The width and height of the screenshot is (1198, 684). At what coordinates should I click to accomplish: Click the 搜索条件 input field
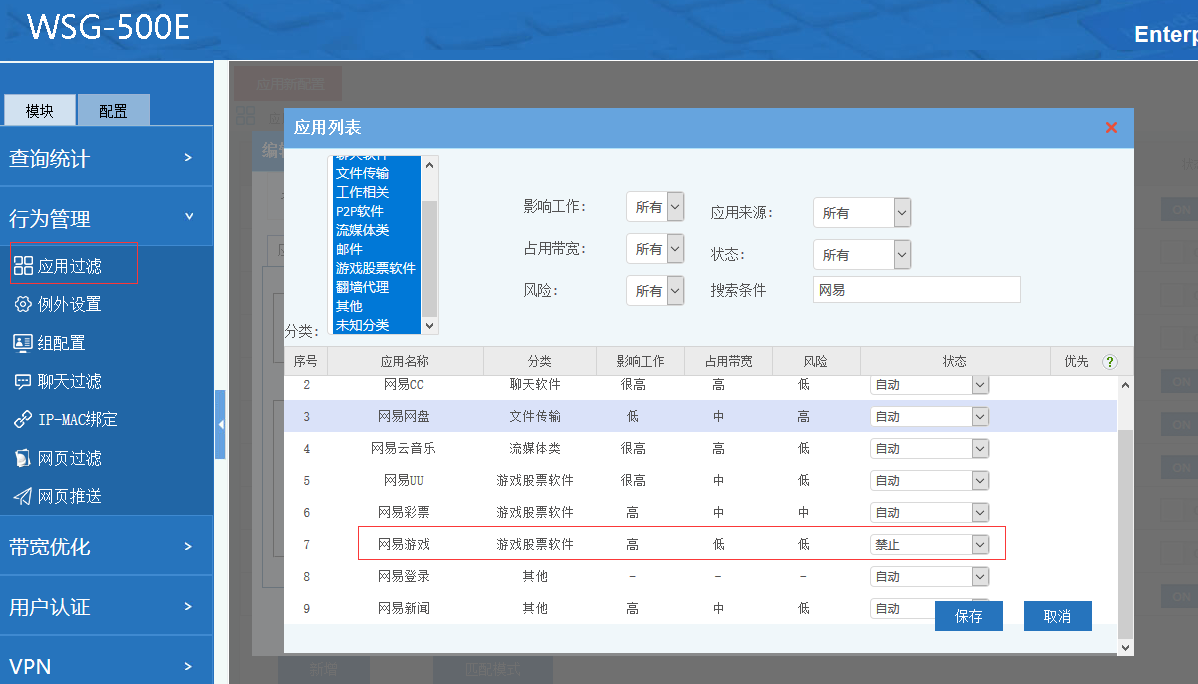(x=916, y=290)
